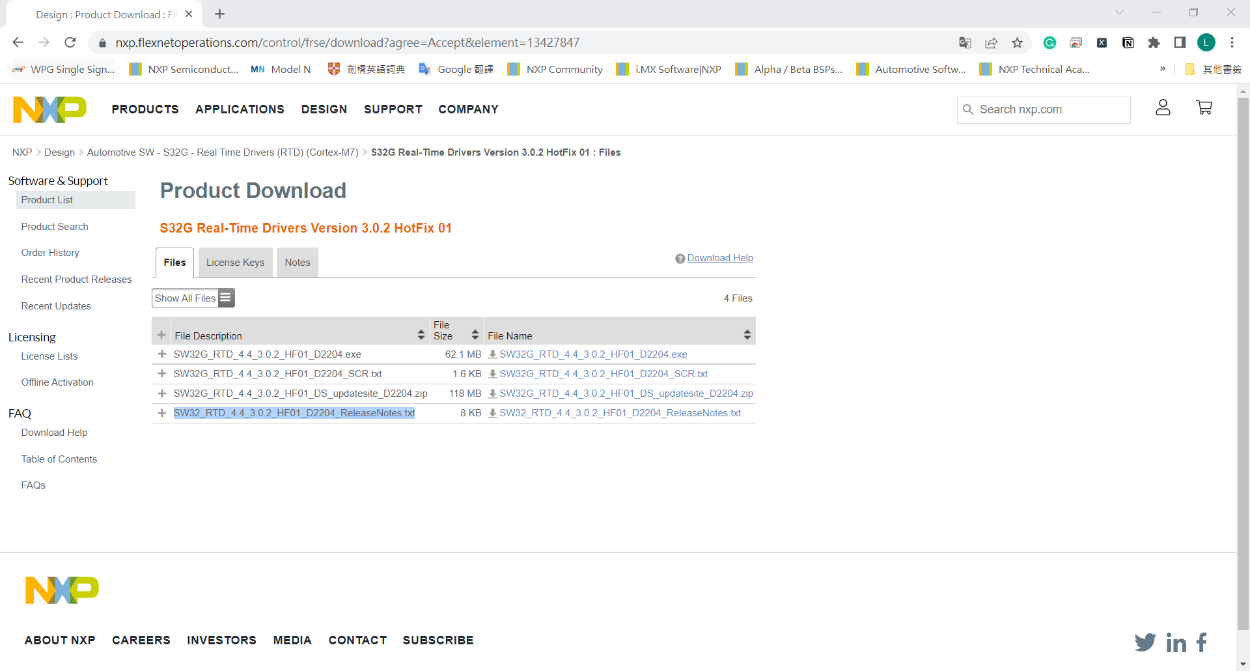Open the Offline Activation link
The image size is (1250, 671).
tap(57, 382)
